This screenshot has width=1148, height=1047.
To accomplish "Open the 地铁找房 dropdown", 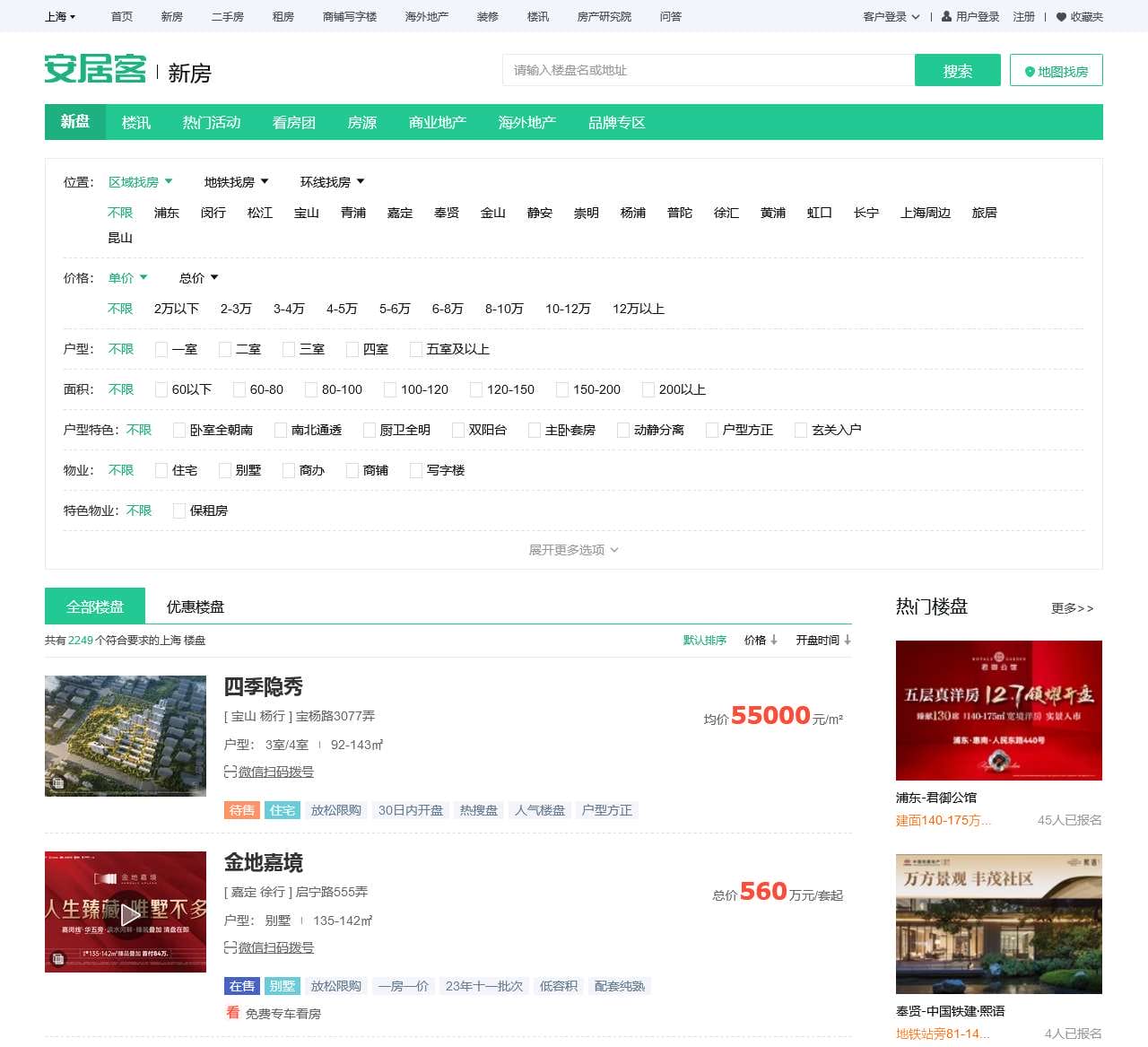I will click(x=236, y=181).
